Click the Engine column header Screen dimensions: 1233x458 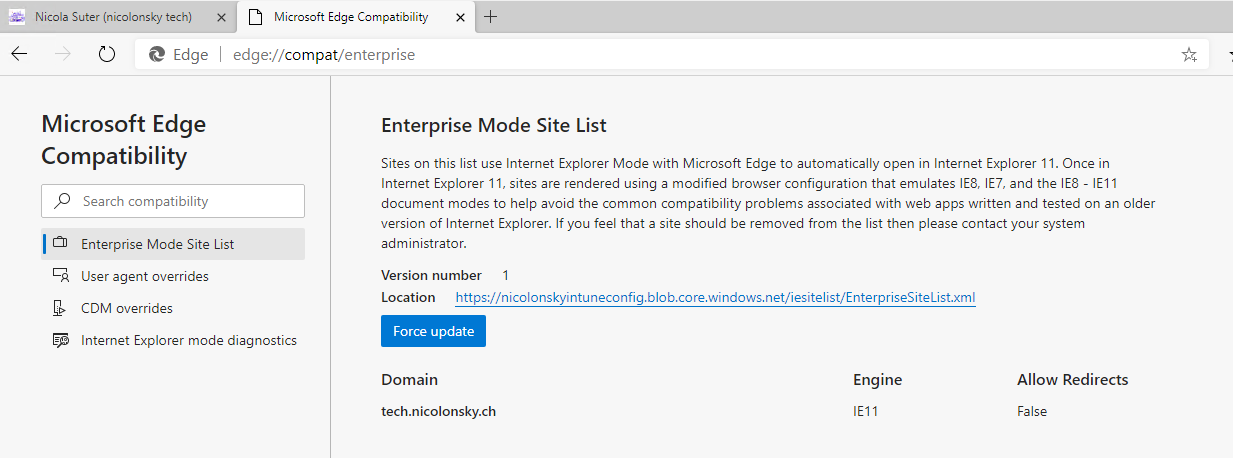[877, 379]
